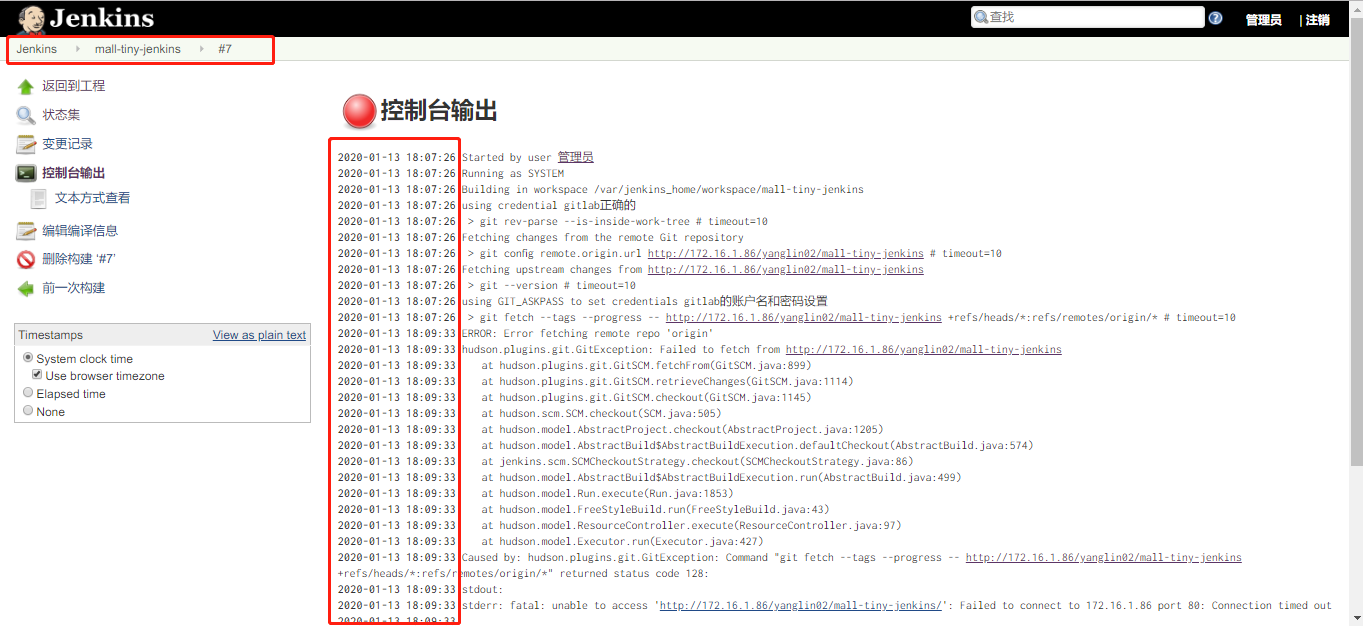Open breadcrumb dropdown arrow after Jenkins
The width and height of the screenshot is (1363, 626).
(x=78, y=48)
